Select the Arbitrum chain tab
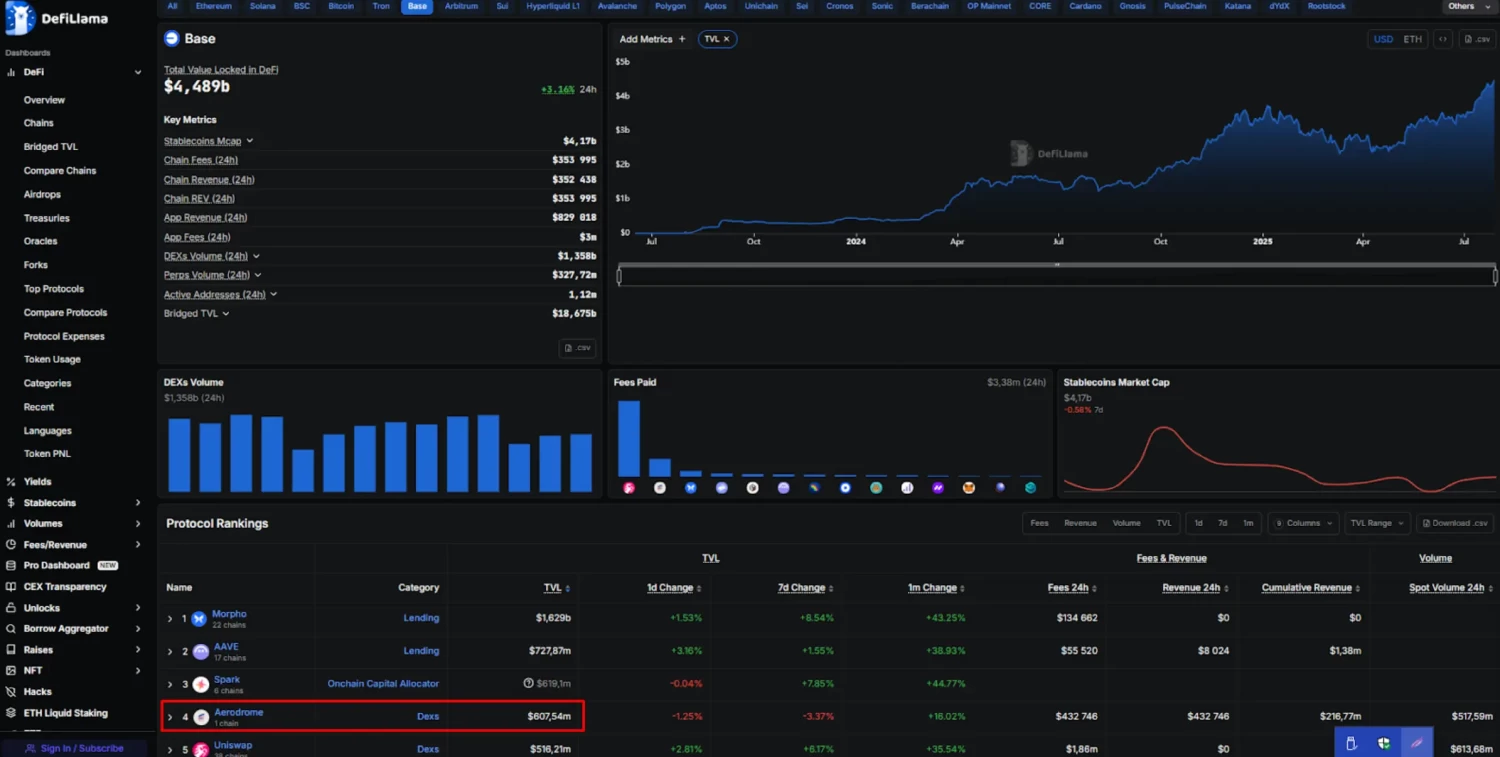1500x757 pixels. pyautogui.click(x=461, y=6)
